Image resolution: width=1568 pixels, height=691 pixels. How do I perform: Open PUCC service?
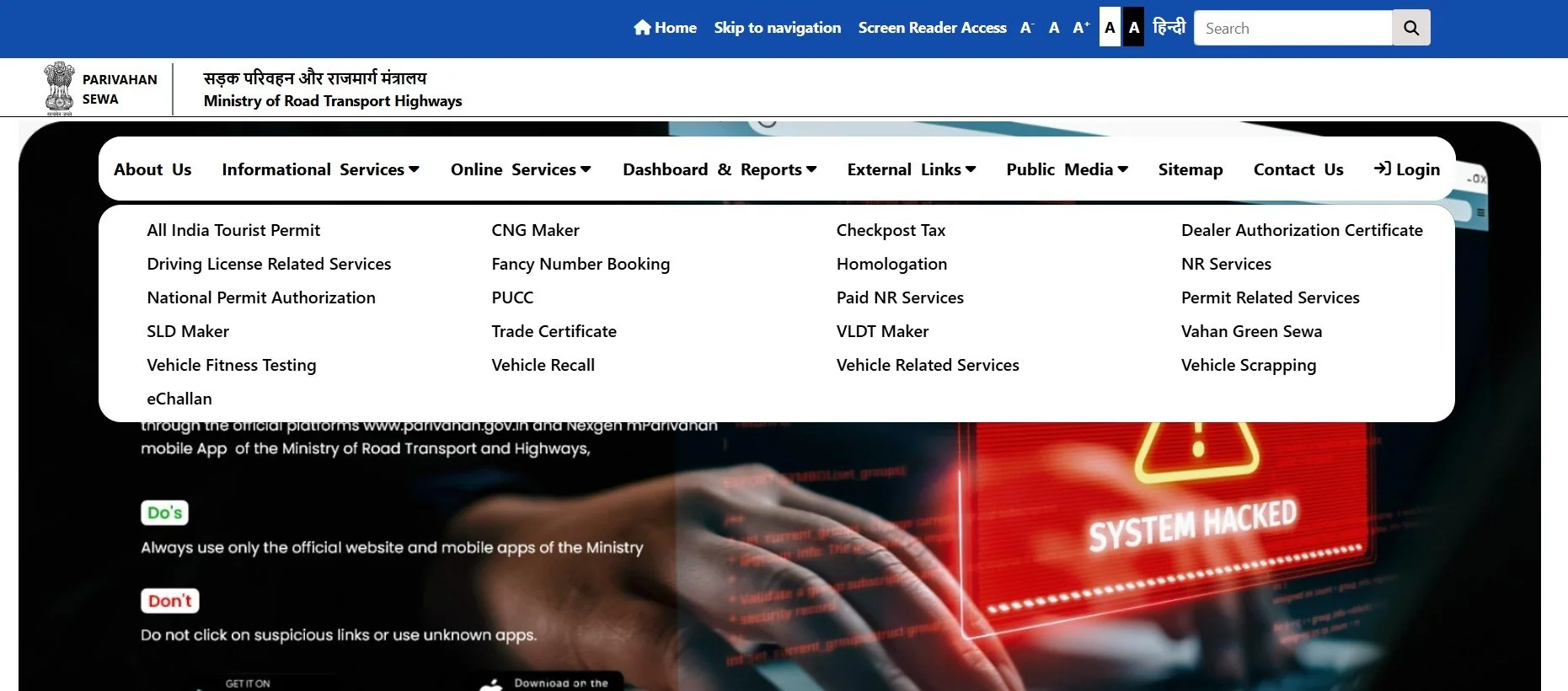coord(512,297)
